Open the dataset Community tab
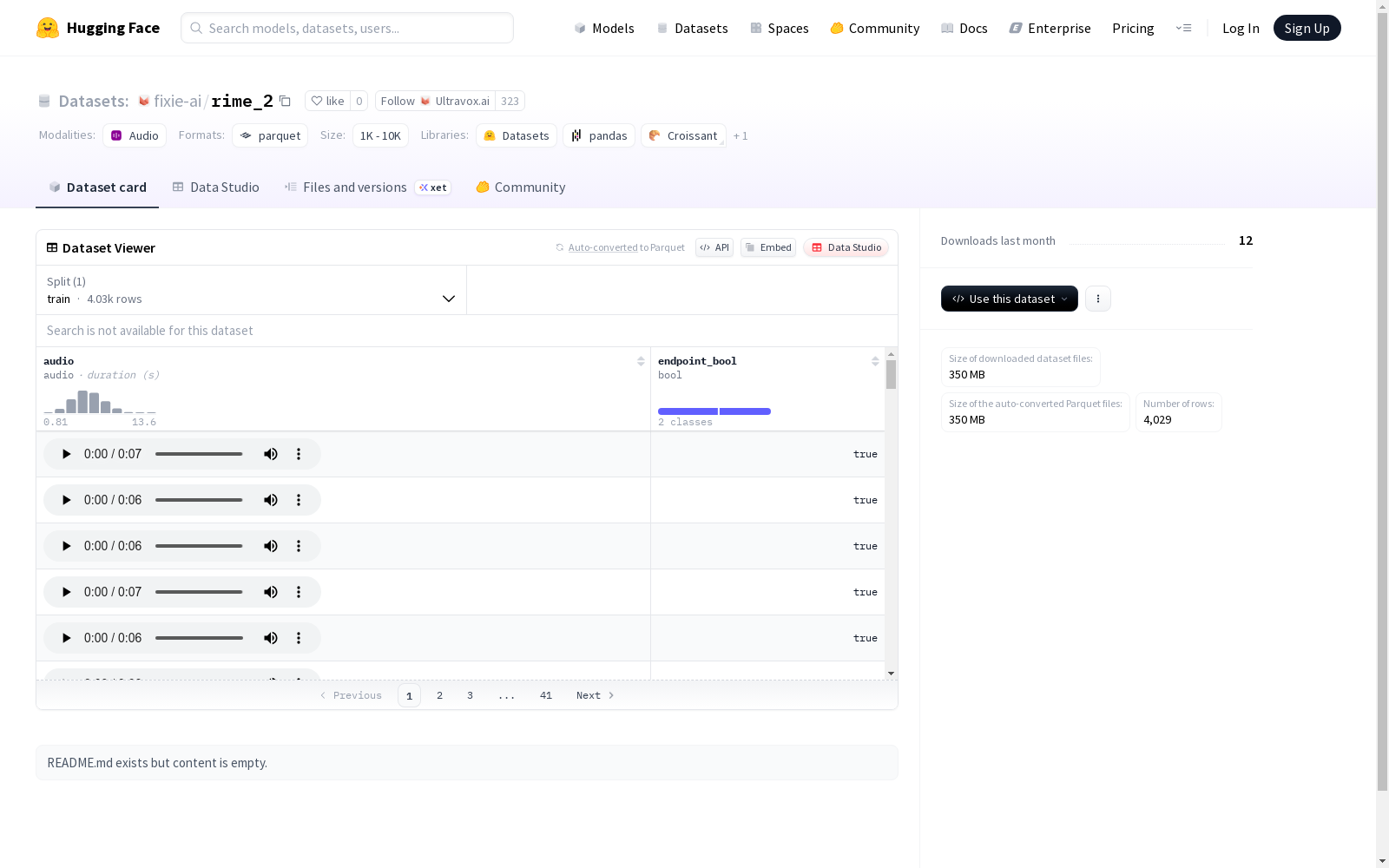 click(x=521, y=187)
